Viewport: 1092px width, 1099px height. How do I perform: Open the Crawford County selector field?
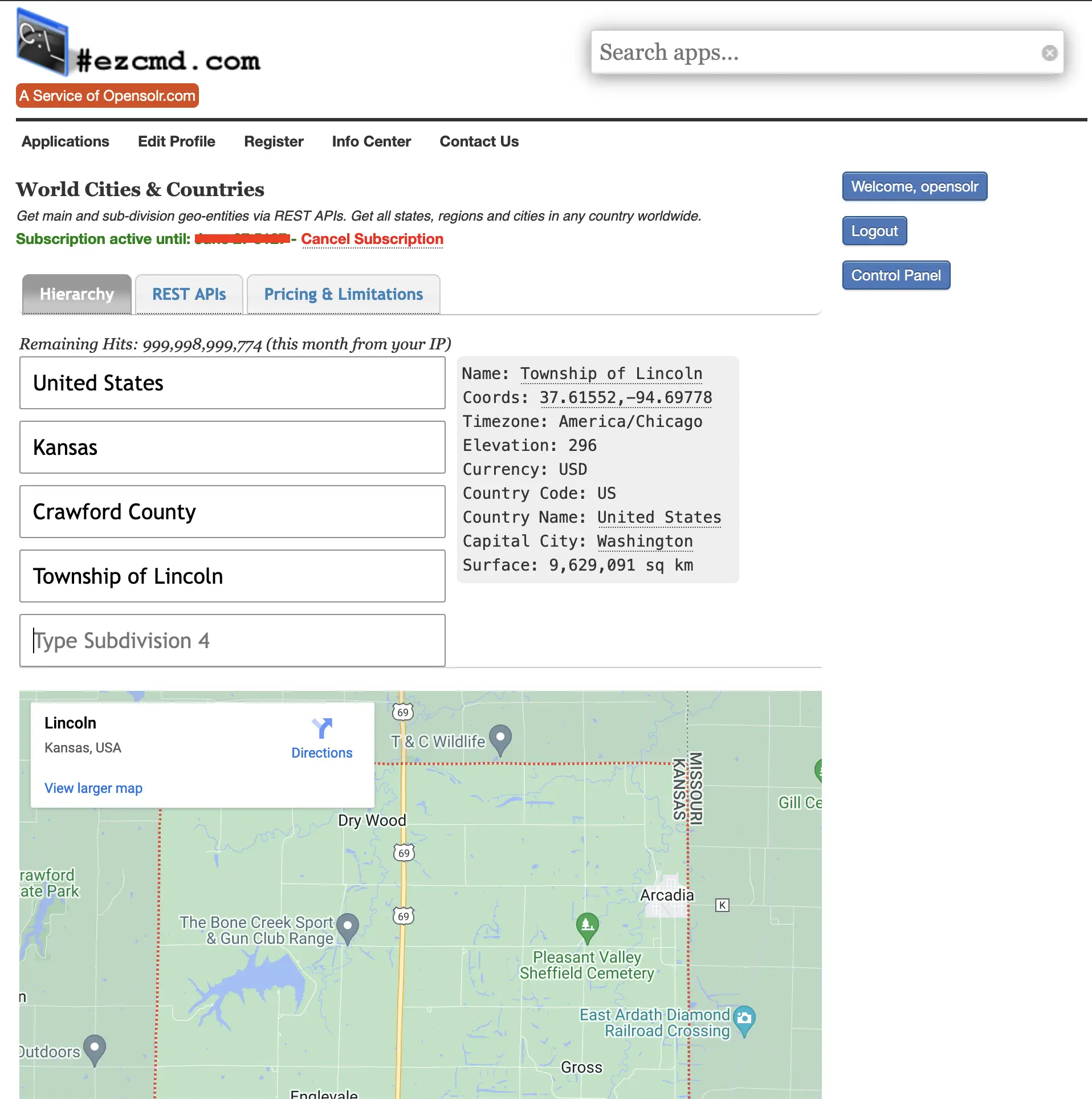coord(233,512)
